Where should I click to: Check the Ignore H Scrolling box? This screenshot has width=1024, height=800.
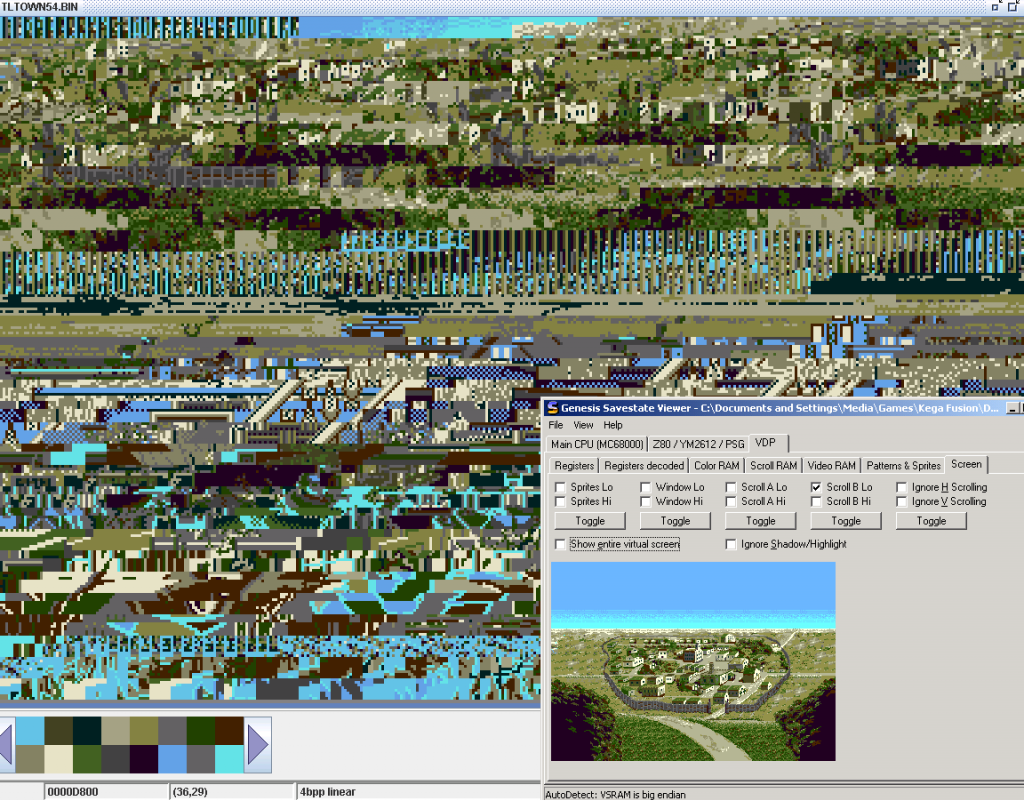(x=902, y=488)
